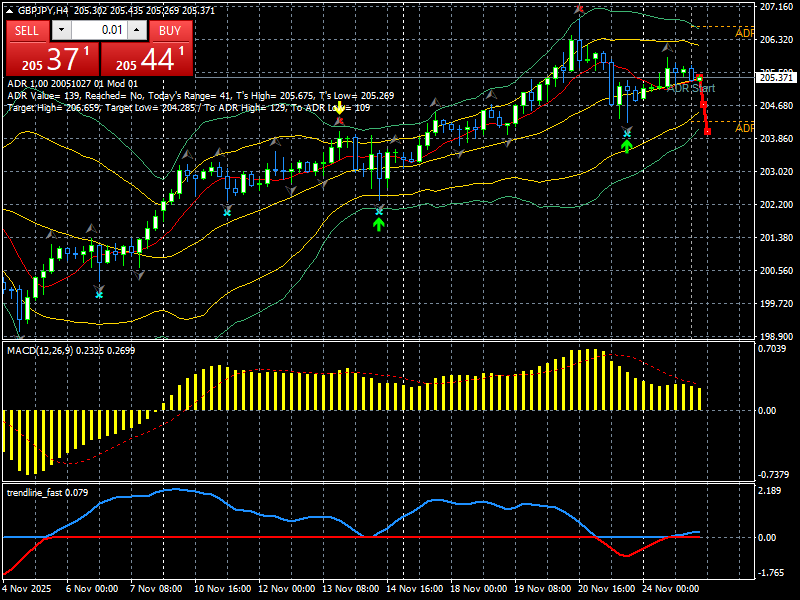Image resolution: width=800 pixels, height=600 pixels.
Task: Click the 203.020 price scale label
Action: [777, 171]
